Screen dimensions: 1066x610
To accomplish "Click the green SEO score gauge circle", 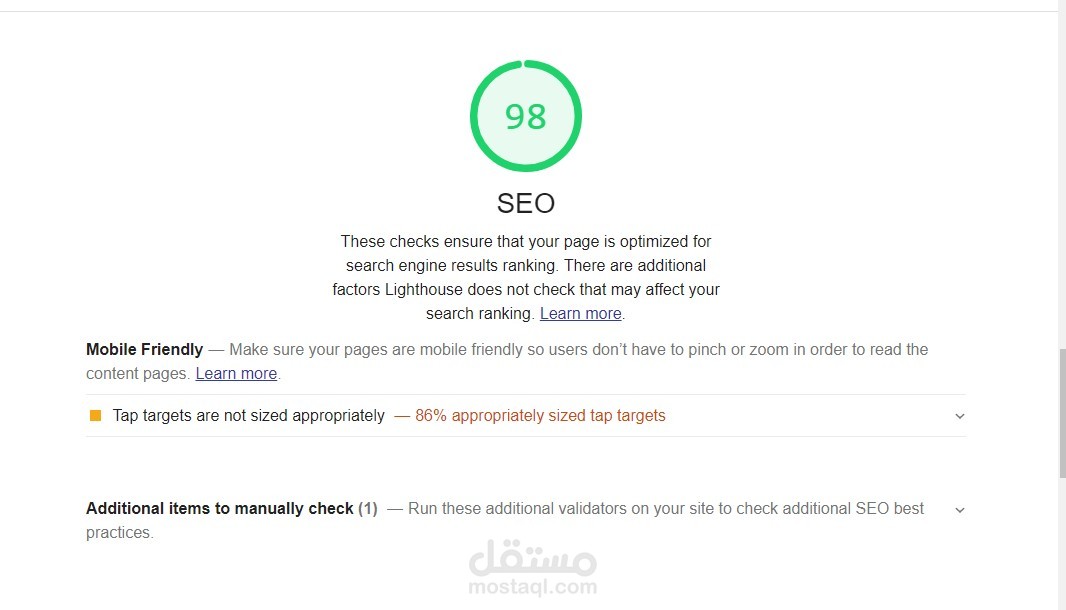I will (x=525, y=116).
